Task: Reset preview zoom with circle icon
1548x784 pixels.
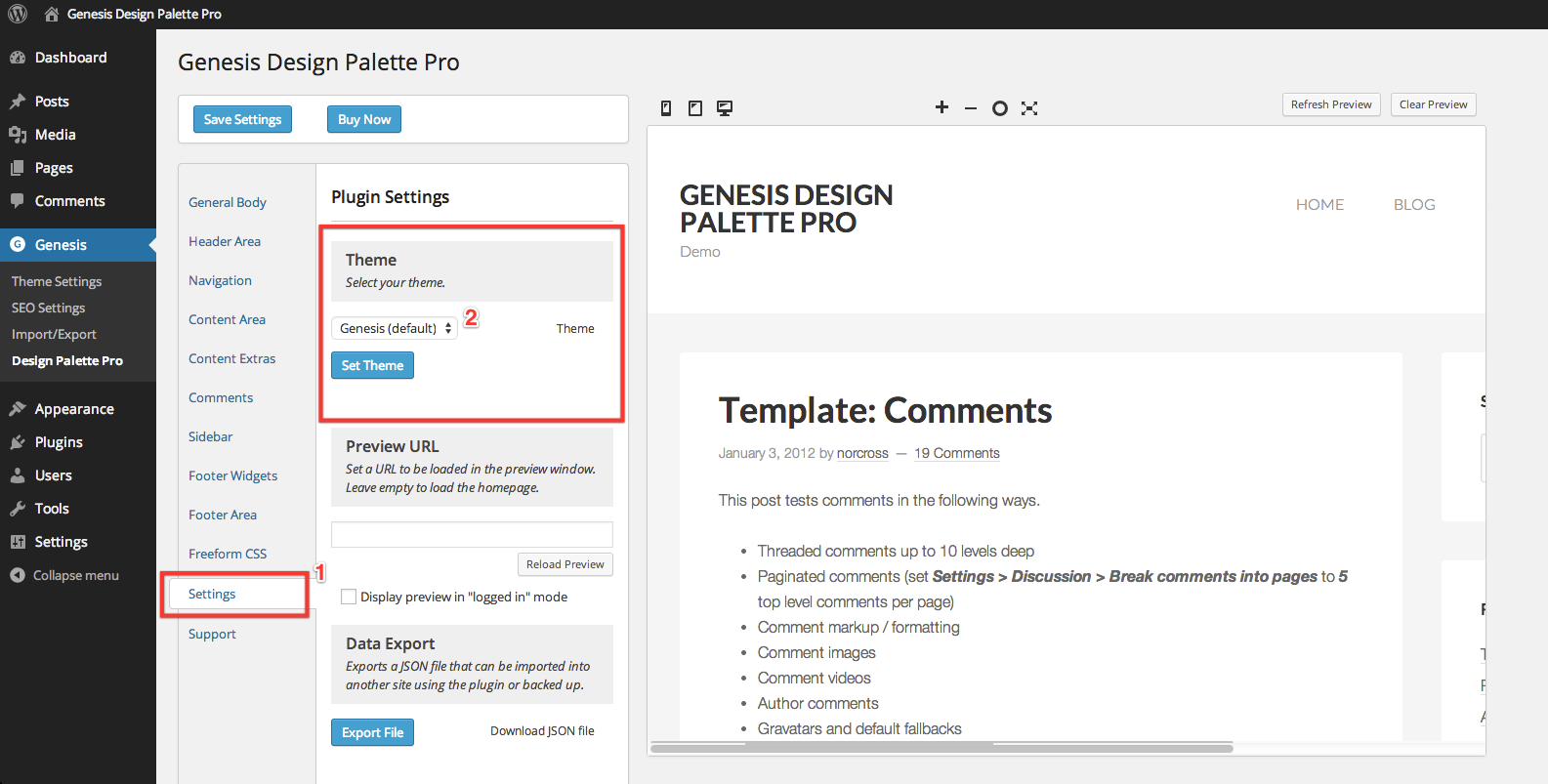Action: point(1000,108)
